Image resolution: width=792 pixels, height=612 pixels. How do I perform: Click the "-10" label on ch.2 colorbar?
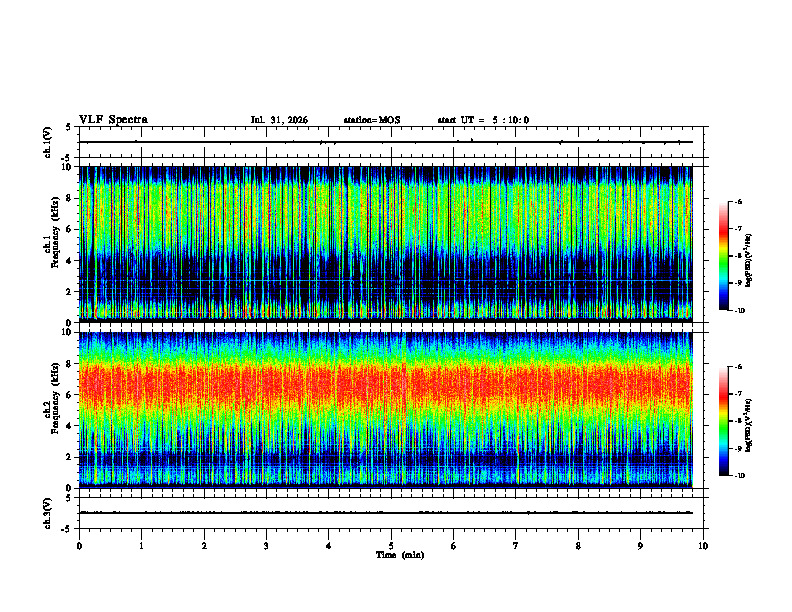tap(740, 476)
